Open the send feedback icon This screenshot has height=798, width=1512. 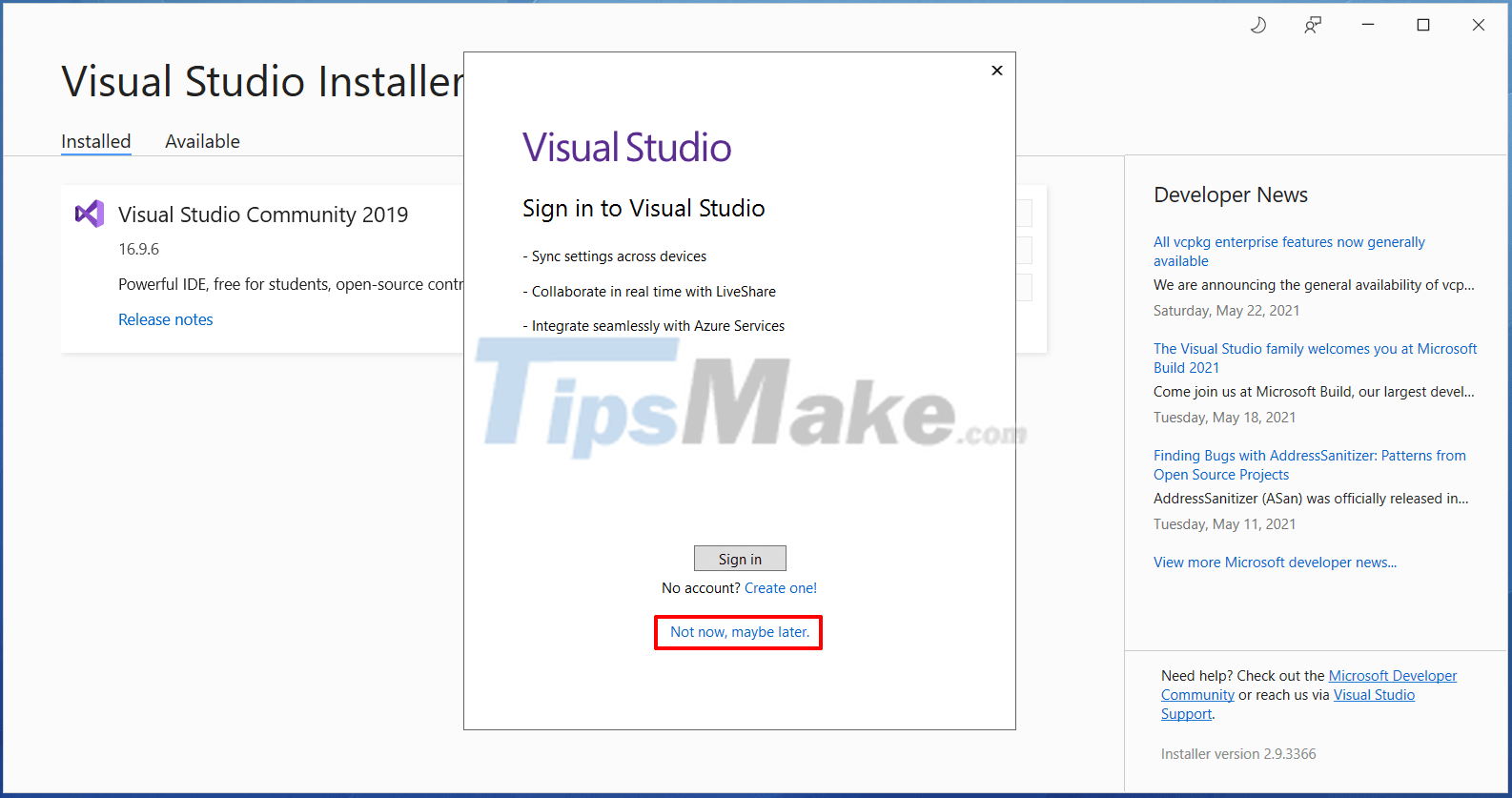point(1313,26)
